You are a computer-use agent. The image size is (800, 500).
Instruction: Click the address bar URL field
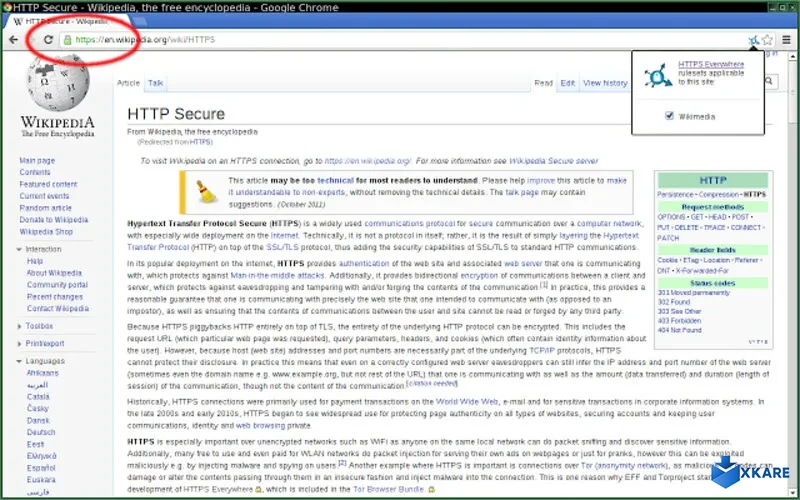pyautogui.click(x=403, y=40)
